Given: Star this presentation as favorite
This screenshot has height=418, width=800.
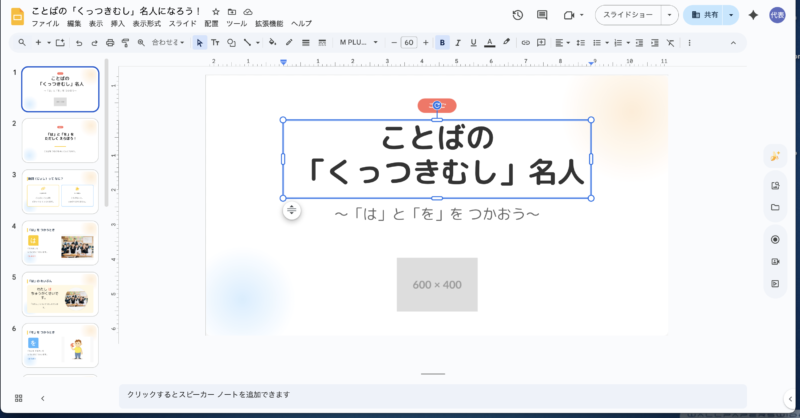Looking at the screenshot, I should point(216,11).
